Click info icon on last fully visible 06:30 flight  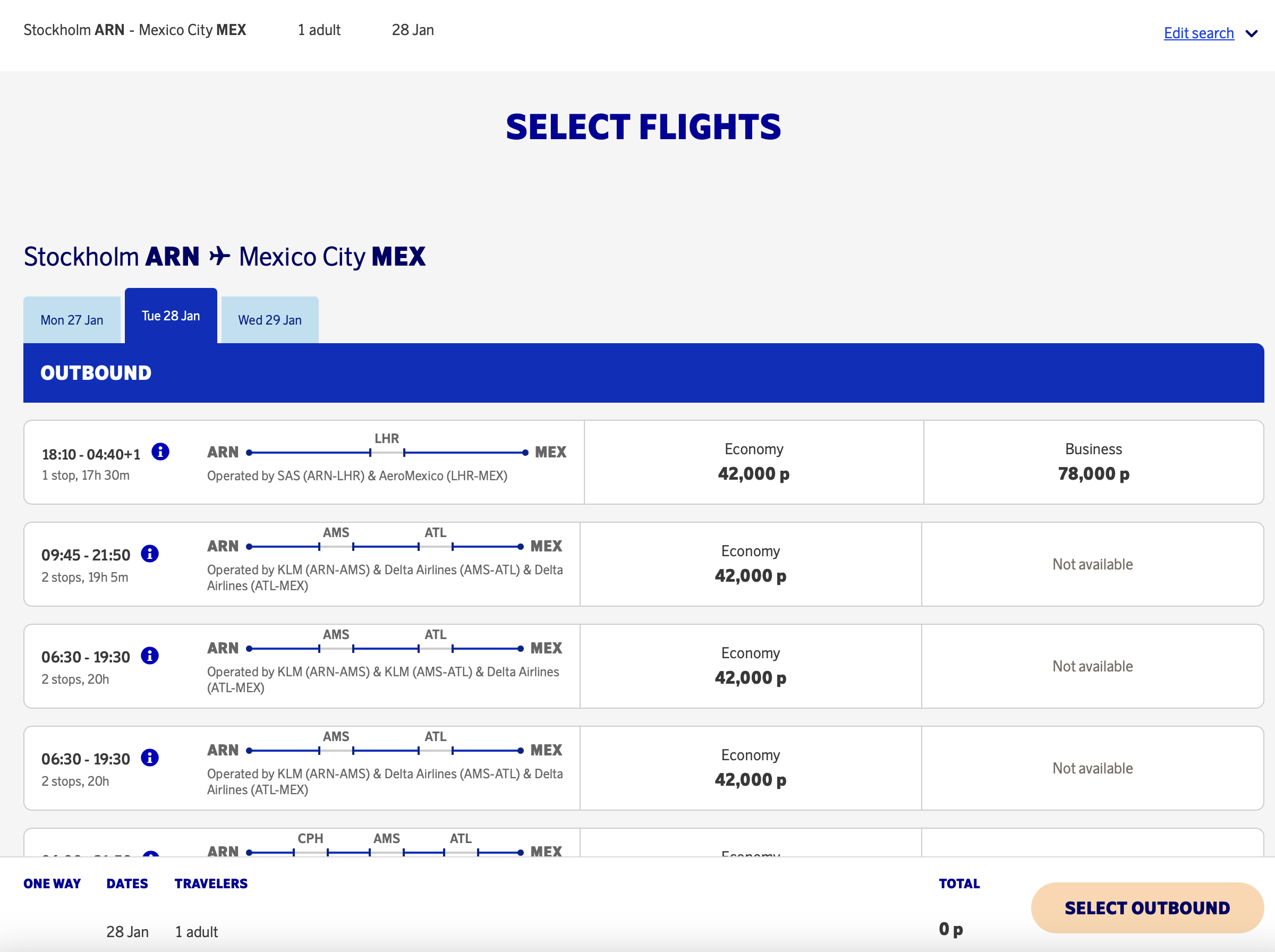click(150, 758)
